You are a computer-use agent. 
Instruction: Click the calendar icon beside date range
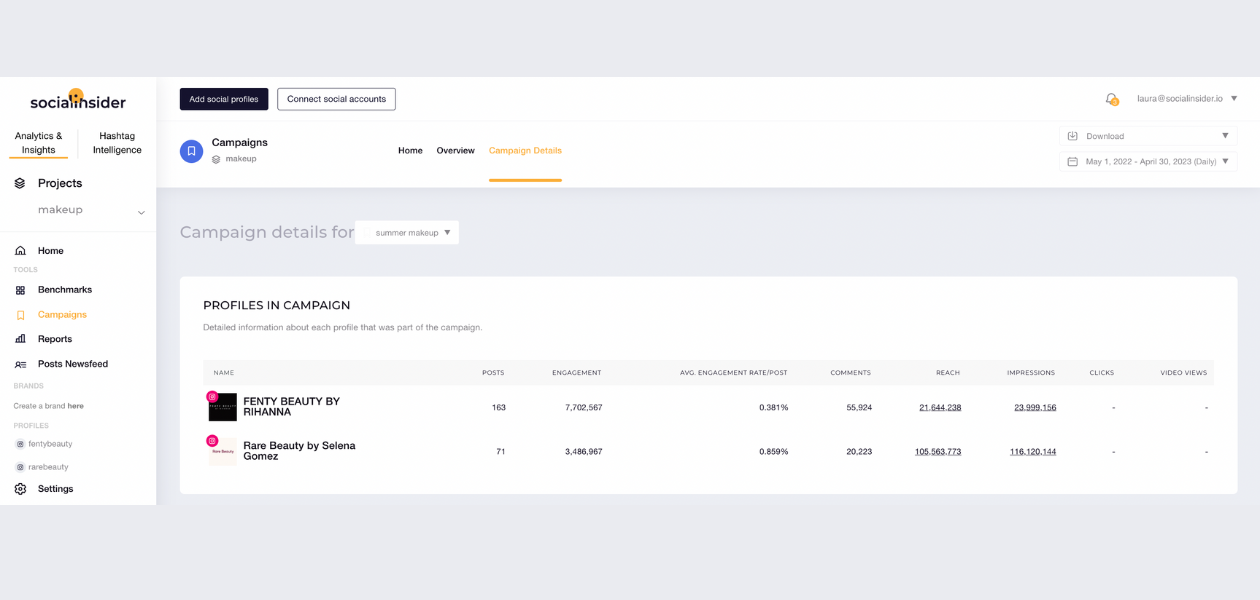click(1072, 161)
